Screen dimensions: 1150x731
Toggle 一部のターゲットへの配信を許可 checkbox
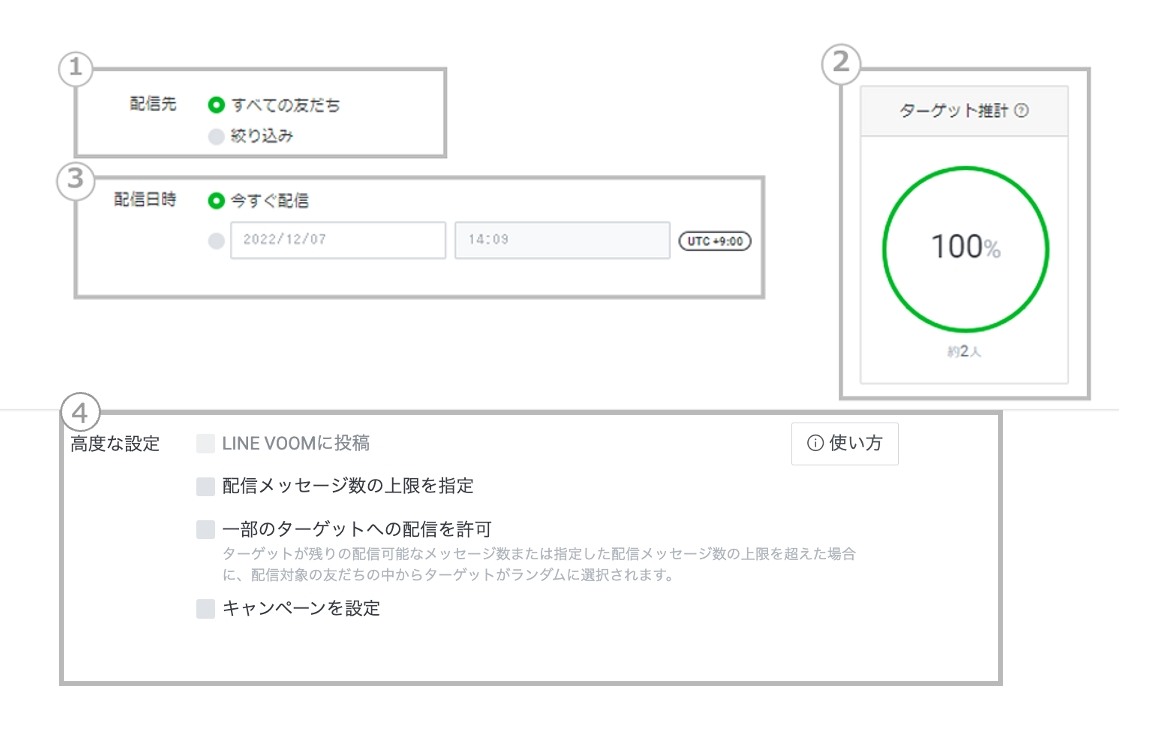point(205,529)
